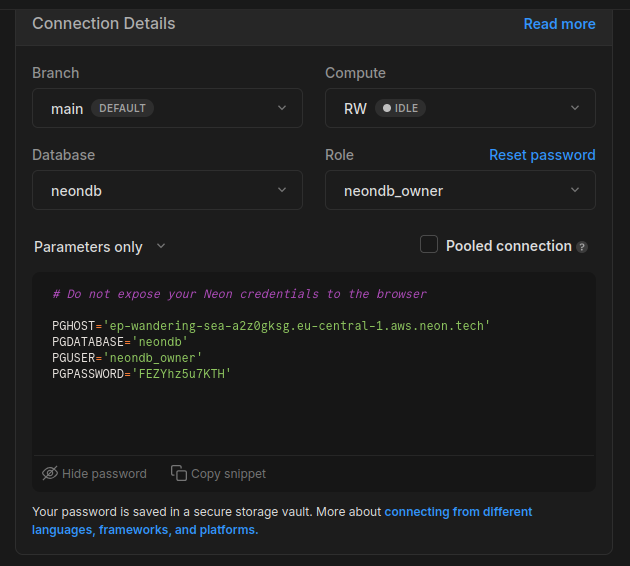Follow the connecting from different languages link
Screen dimensions: 630x566
pyautogui.click(x=458, y=512)
